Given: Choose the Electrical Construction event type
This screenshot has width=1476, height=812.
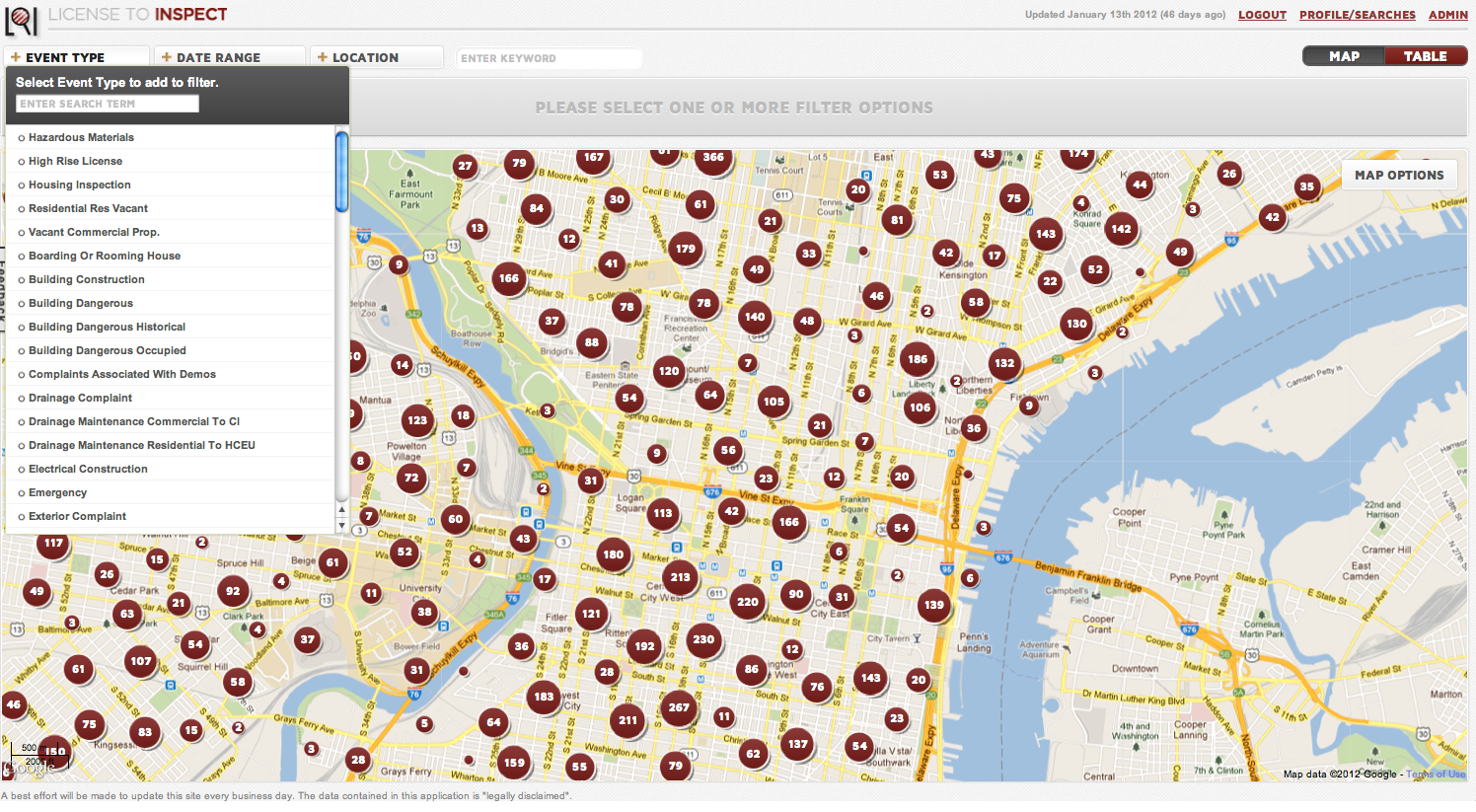Looking at the screenshot, I should click(x=88, y=469).
